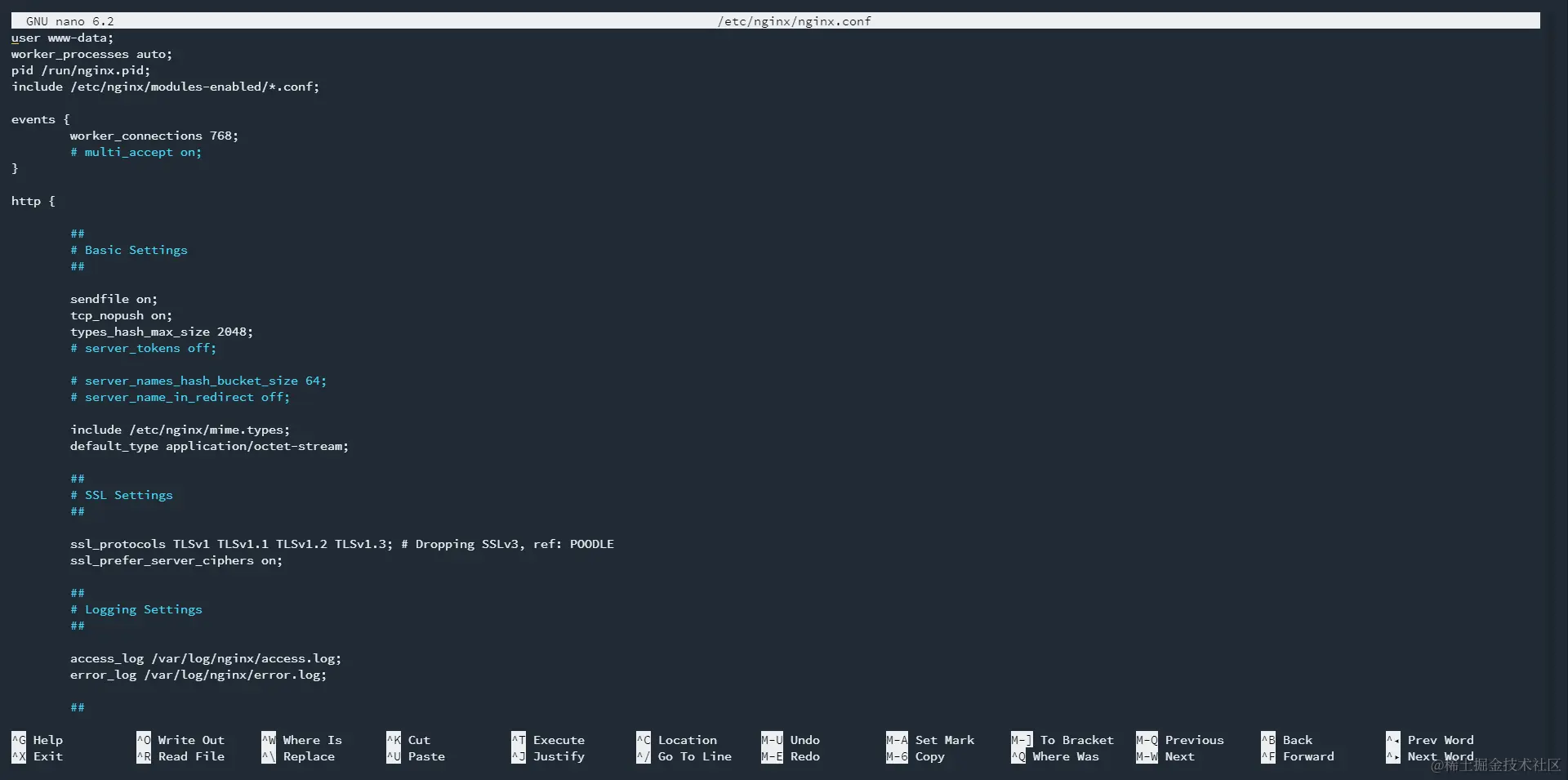
Task: Click the '# server_tokens off;' comment
Action: point(144,348)
